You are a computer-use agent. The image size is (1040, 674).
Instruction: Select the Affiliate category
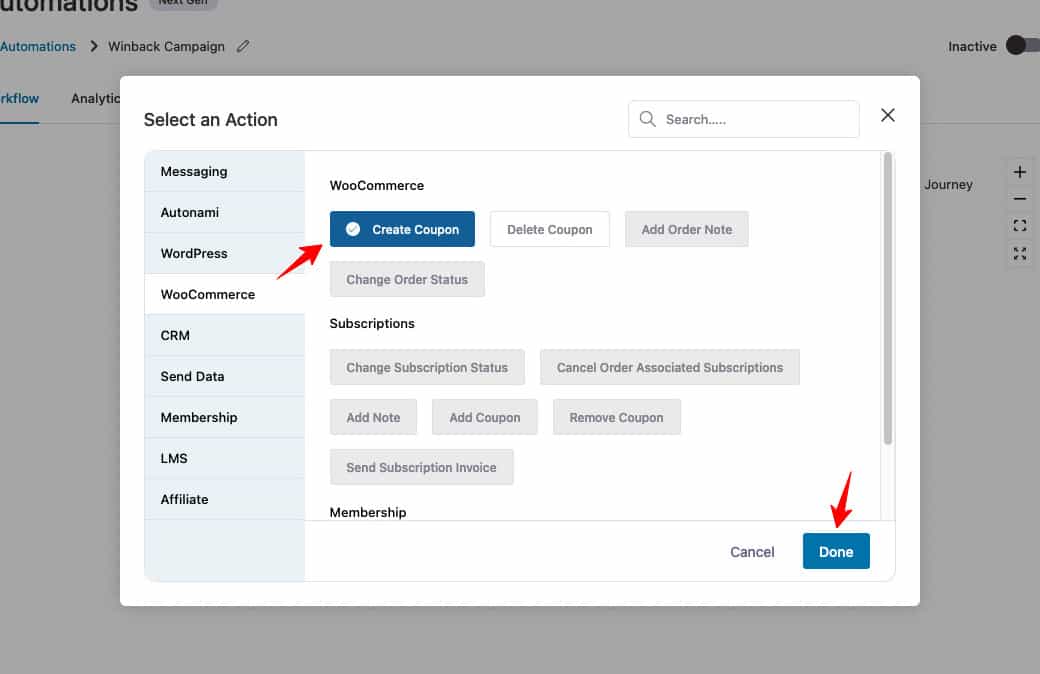(184, 498)
